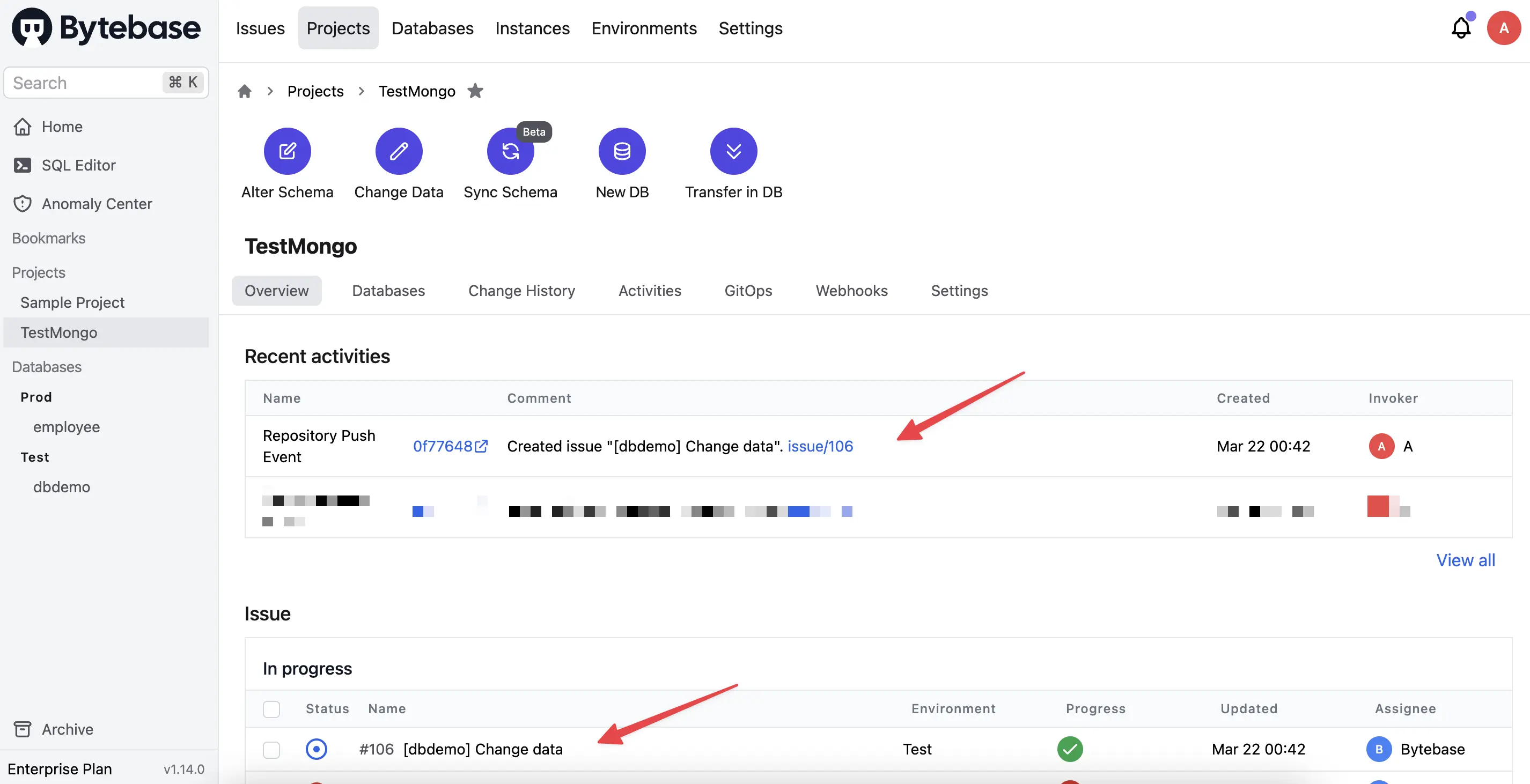Open employee database in sidebar
Image resolution: width=1530 pixels, height=784 pixels.
tap(67, 427)
